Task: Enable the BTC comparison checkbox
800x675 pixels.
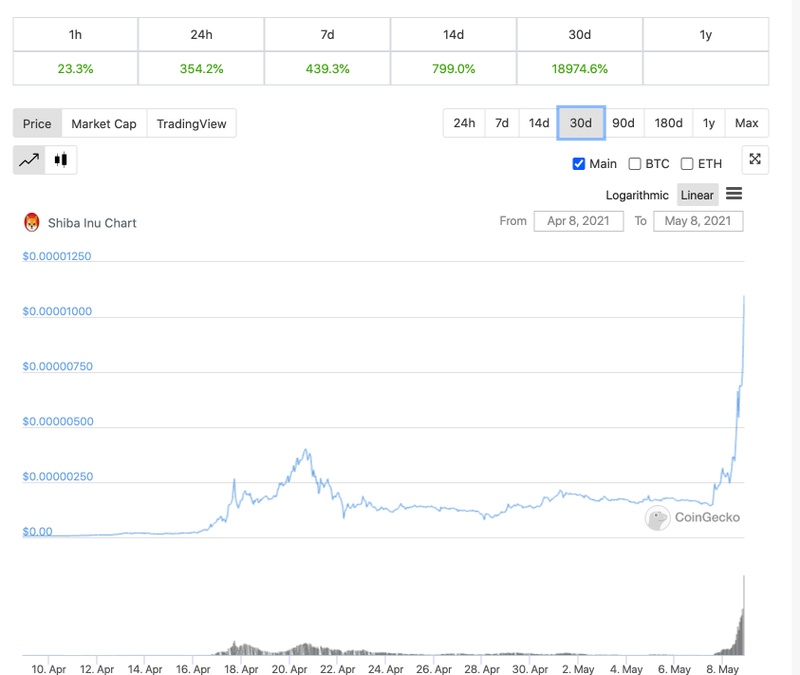Action: 635,164
